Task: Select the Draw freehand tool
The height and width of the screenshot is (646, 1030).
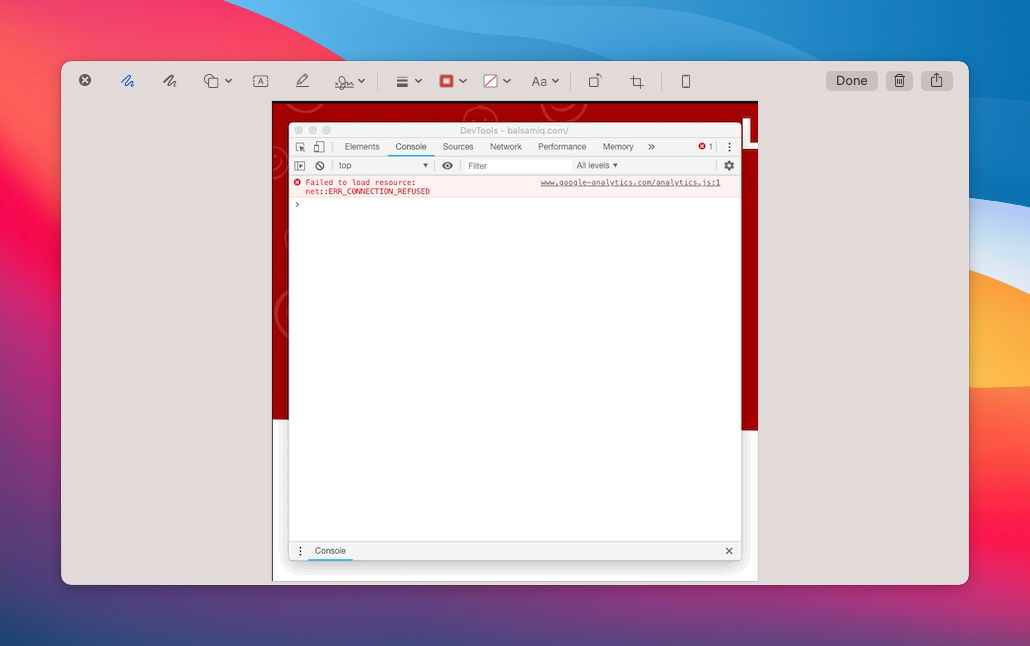Action: click(x=170, y=81)
